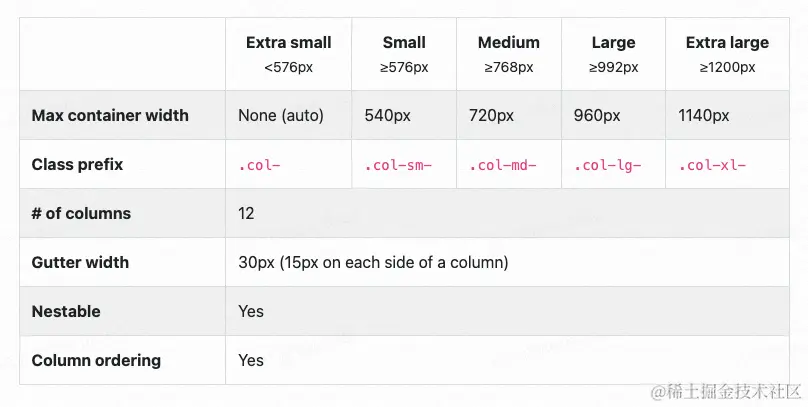Click the "Max container width" row label
Viewport: 808px width, 407px height.
110,116
